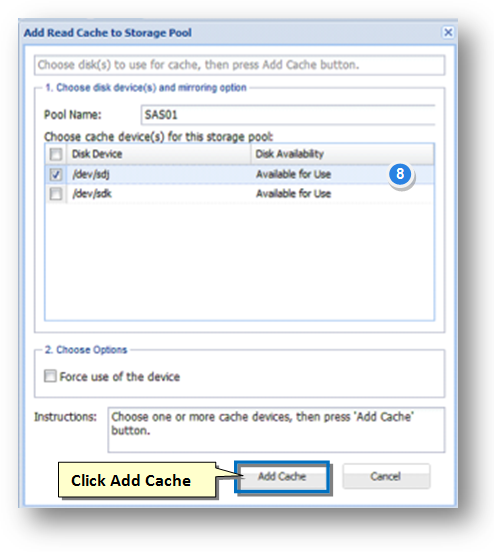Cancel adding the read cache

(386, 477)
